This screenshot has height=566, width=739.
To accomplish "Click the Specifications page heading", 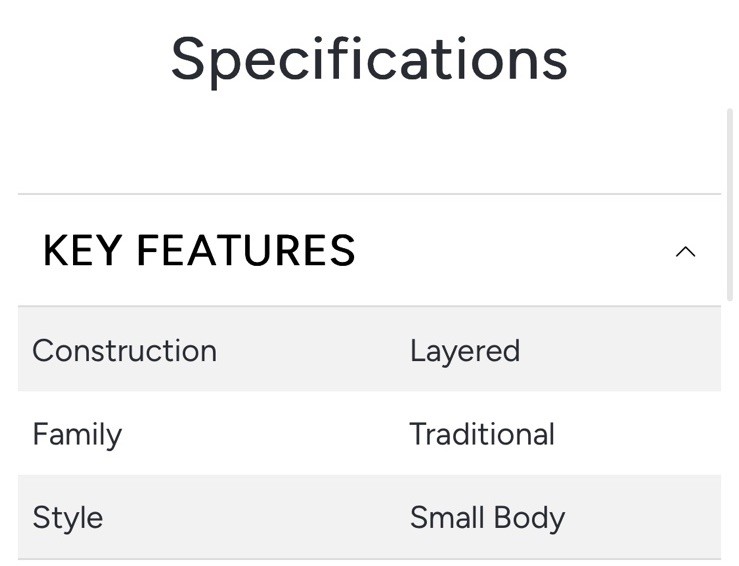I will click(x=369, y=59).
